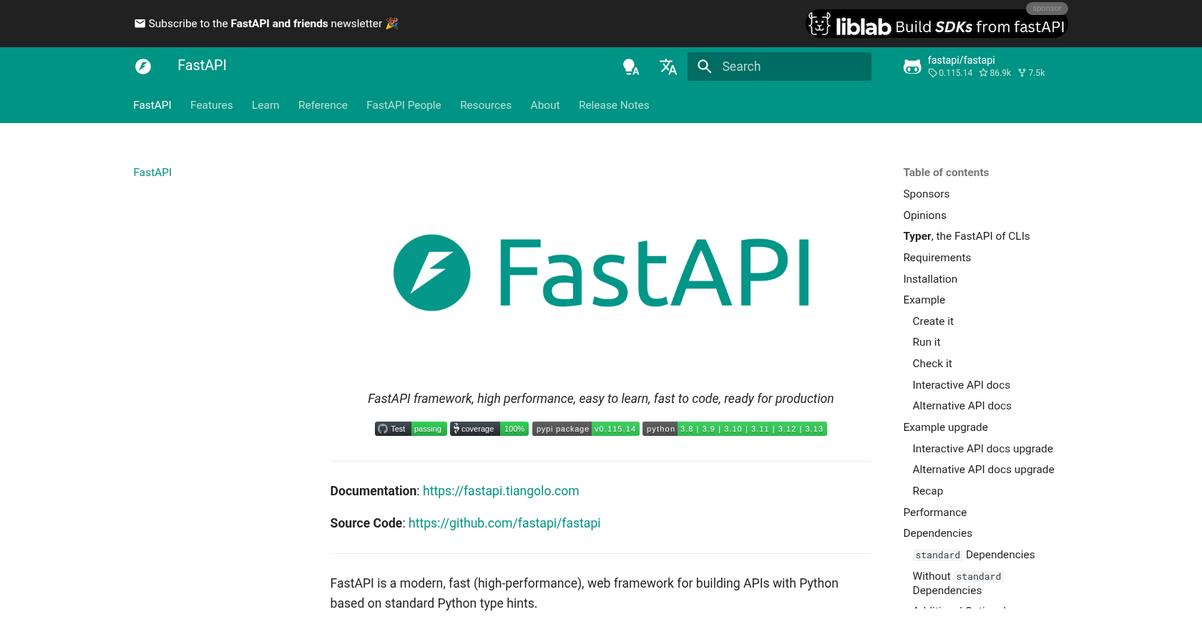Switch to the Reference tab

click(x=323, y=105)
